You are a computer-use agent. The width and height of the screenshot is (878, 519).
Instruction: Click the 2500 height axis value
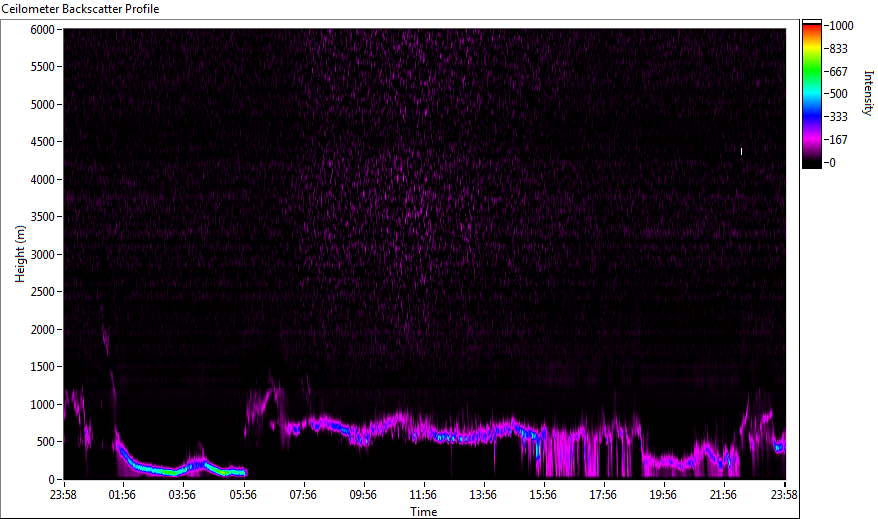click(43, 292)
